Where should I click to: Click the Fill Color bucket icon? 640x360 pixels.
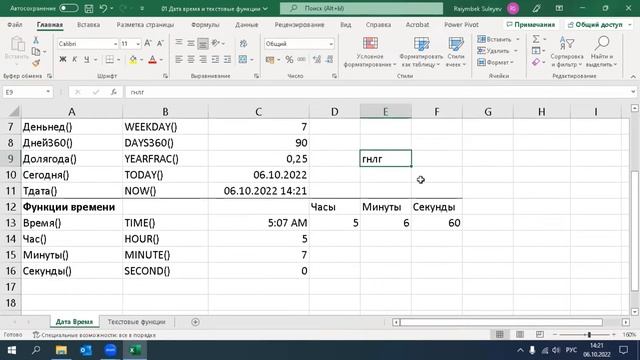(133, 60)
